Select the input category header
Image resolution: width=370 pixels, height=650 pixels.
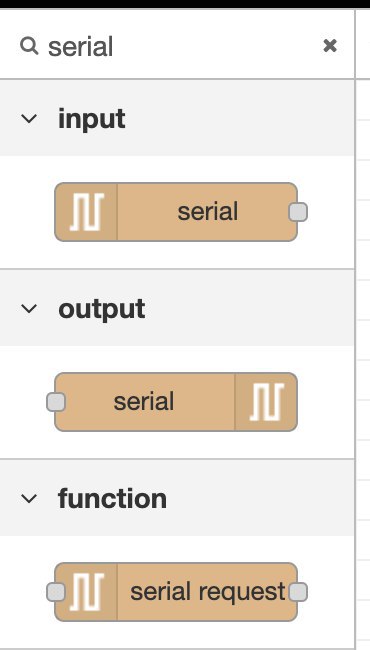(177, 118)
